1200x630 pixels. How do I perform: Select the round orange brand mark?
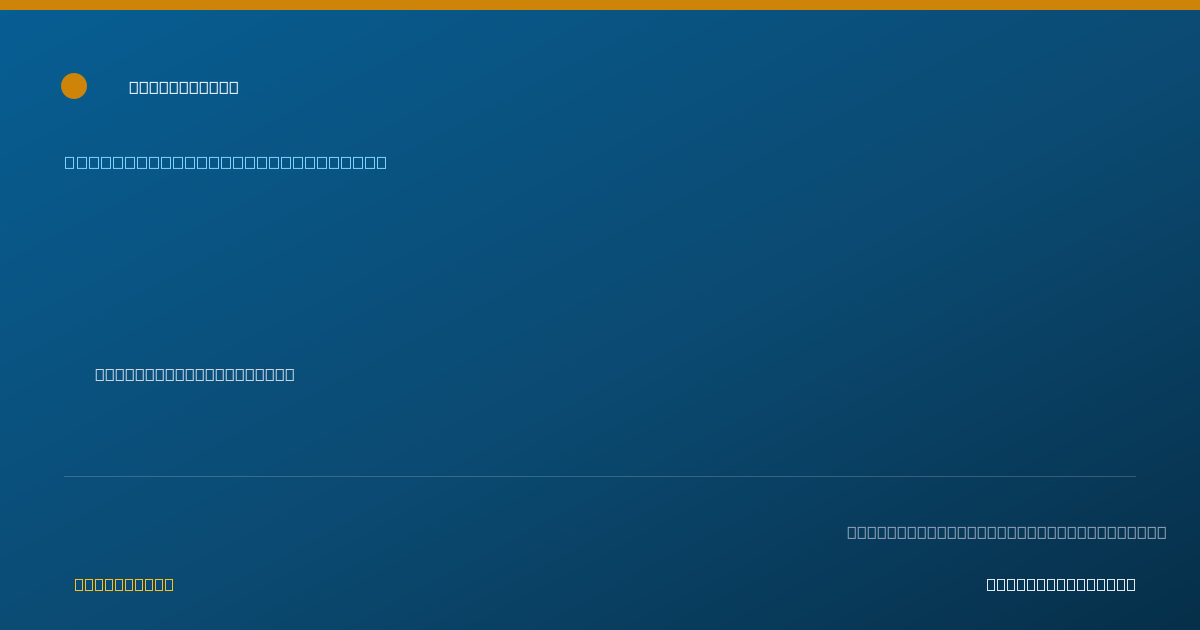pos(74,86)
